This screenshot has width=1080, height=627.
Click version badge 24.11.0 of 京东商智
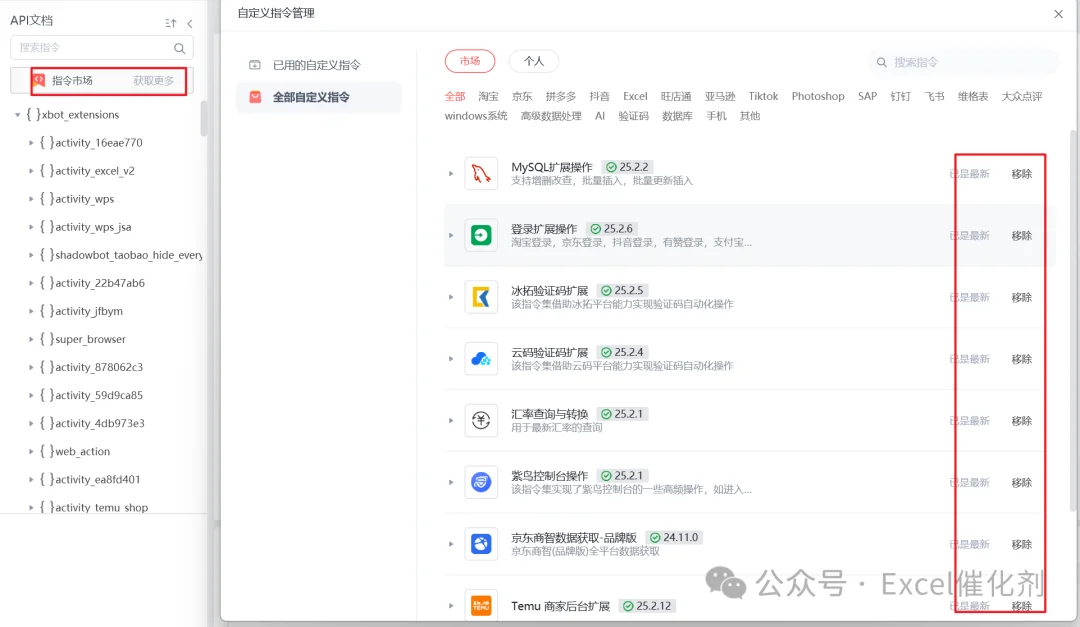point(674,537)
